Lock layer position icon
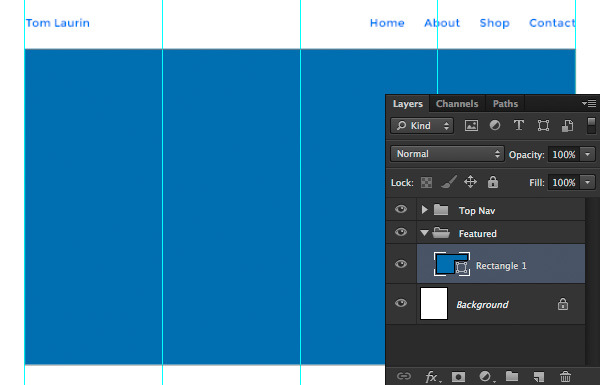This screenshot has width=600, height=385. point(470,182)
